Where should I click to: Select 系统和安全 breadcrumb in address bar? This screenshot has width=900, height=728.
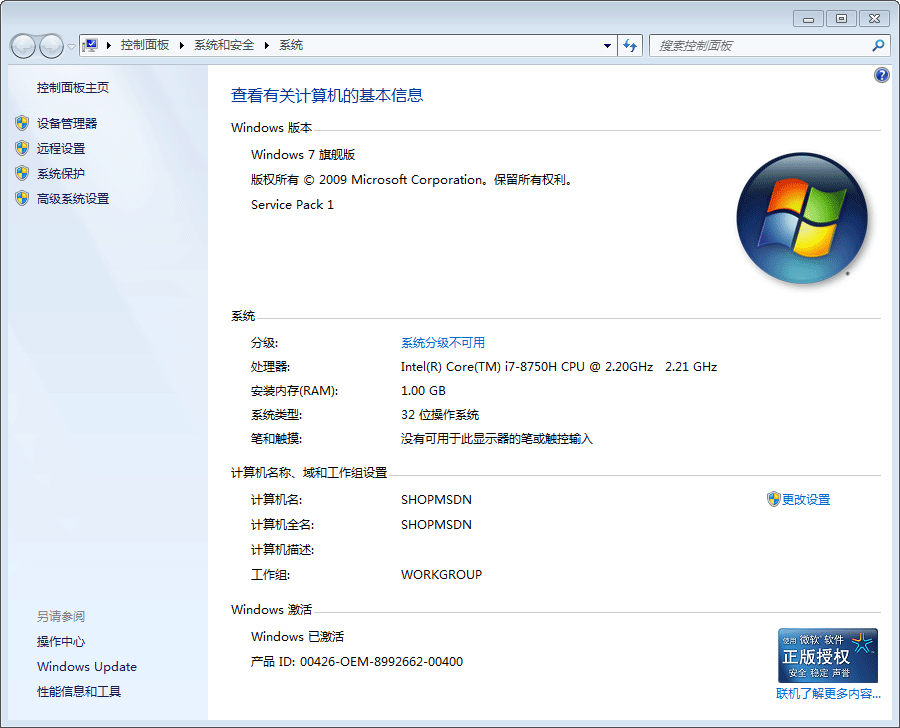point(224,45)
